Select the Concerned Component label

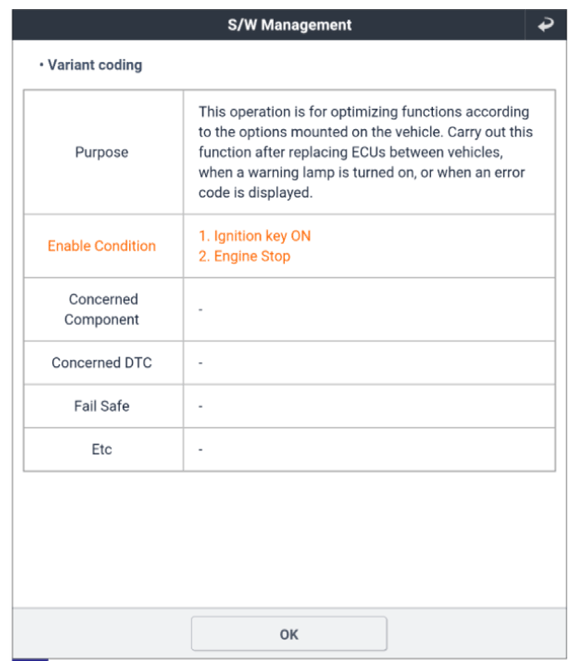[102, 309]
